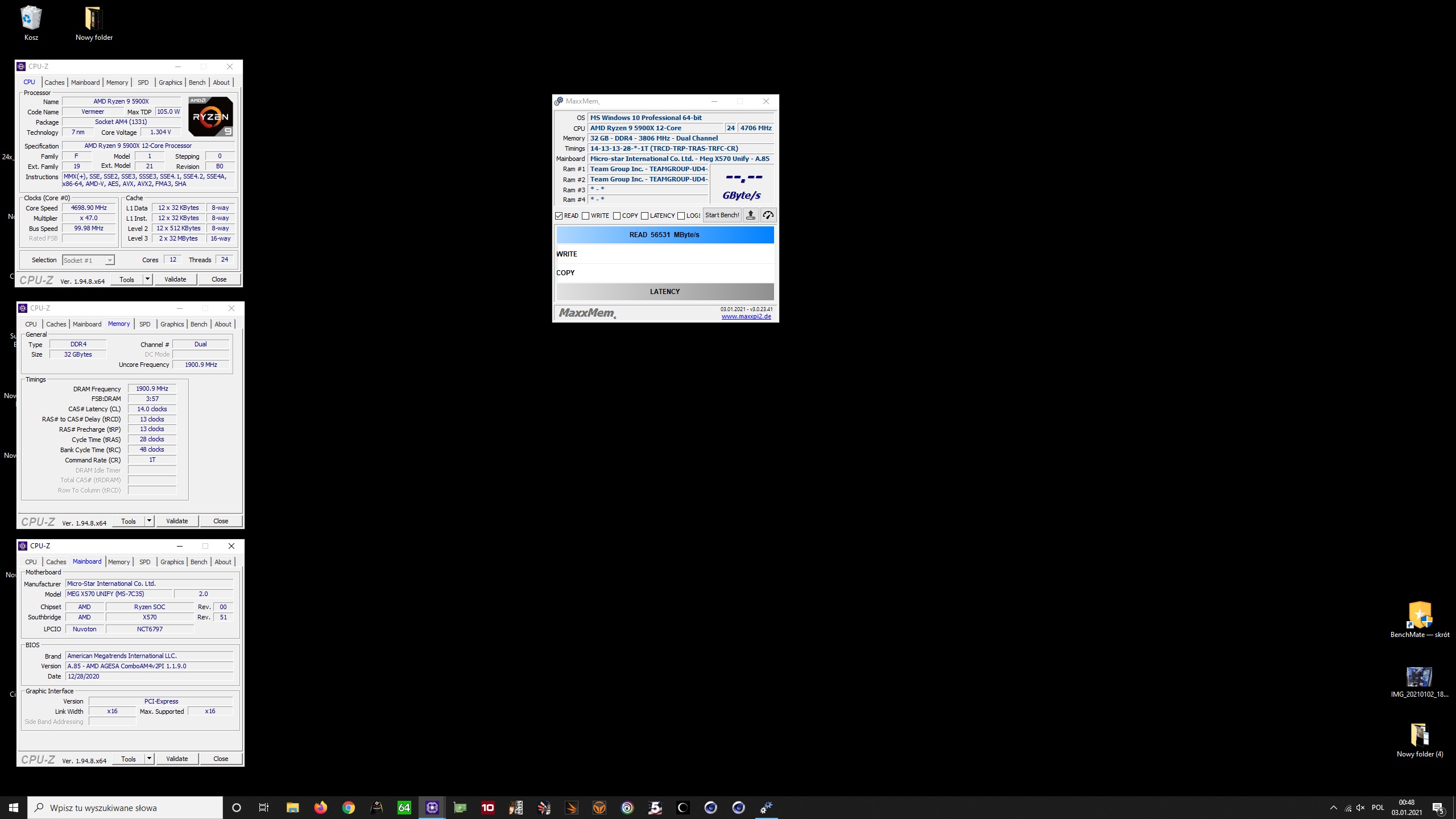Open Ubisoft swirl taskbar icon
The height and width of the screenshot is (819, 1456).
pyautogui.click(x=627, y=808)
